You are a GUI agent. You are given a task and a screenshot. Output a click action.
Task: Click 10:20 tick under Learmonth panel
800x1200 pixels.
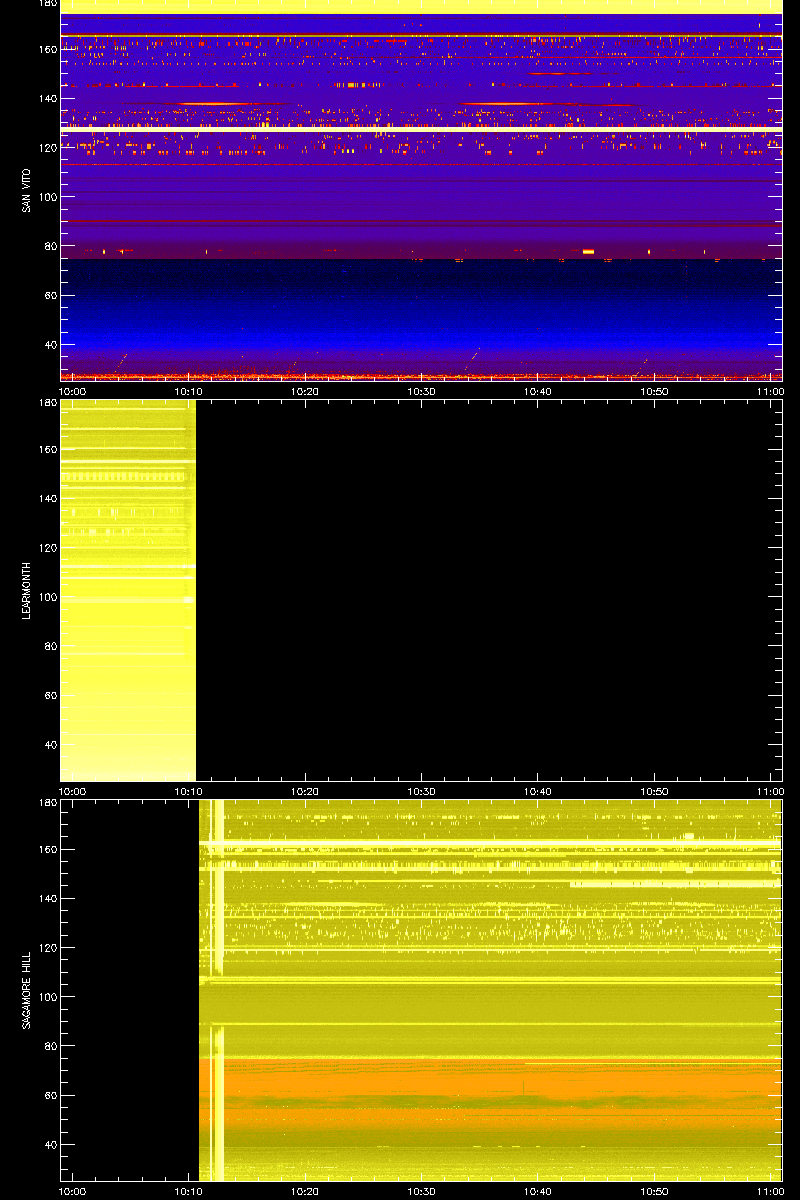[x=305, y=791]
